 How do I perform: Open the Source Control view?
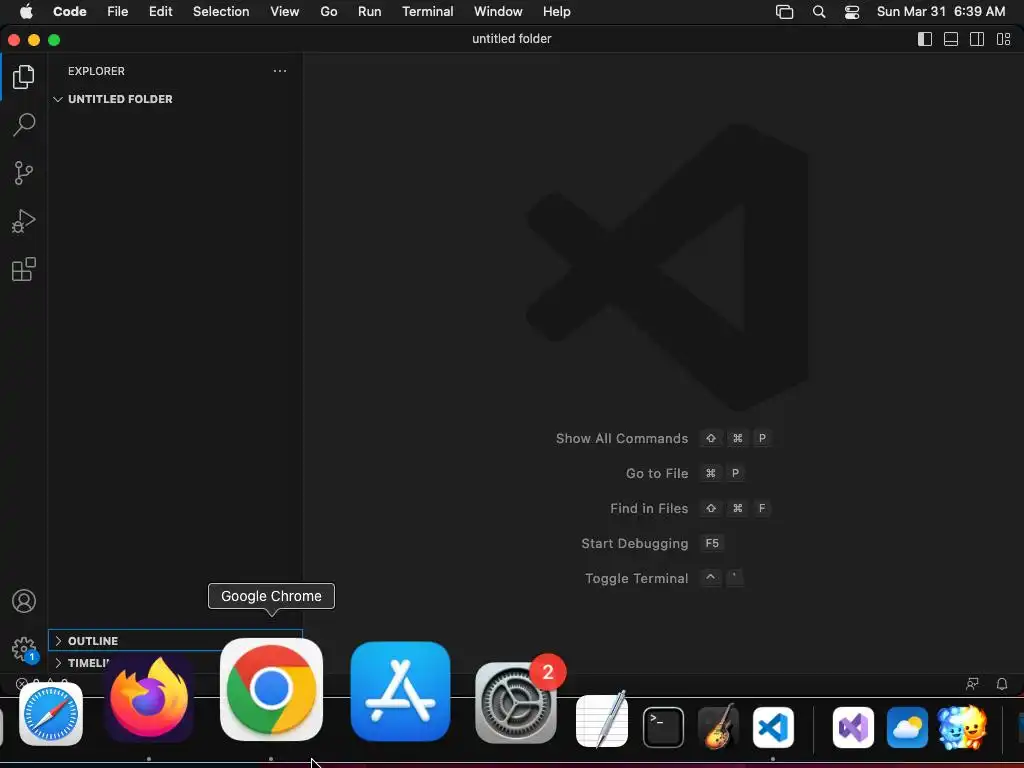tap(24, 173)
